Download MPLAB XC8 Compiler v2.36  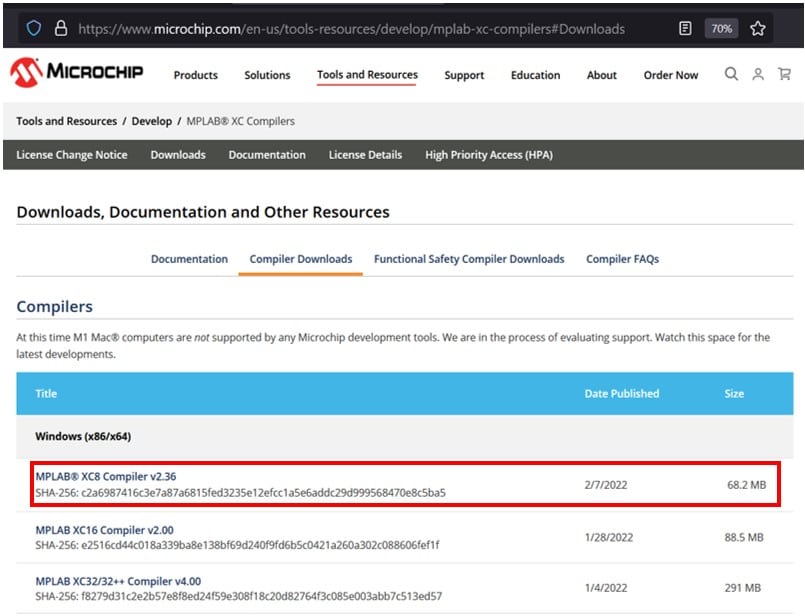point(106,476)
